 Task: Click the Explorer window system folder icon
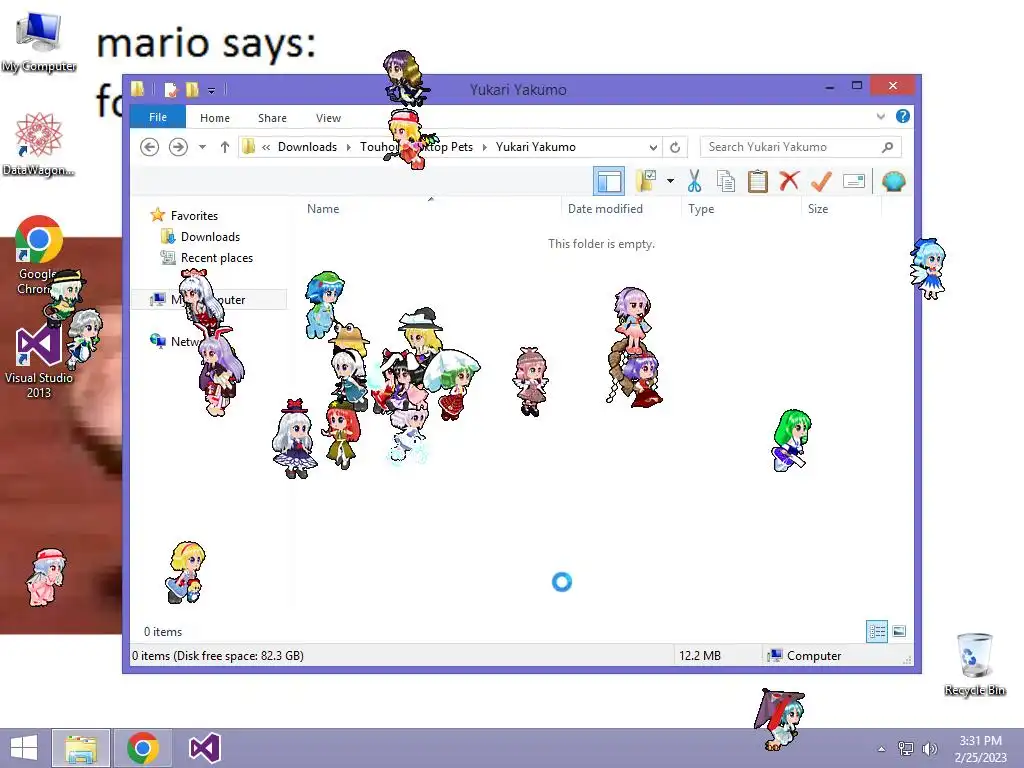click(137, 89)
